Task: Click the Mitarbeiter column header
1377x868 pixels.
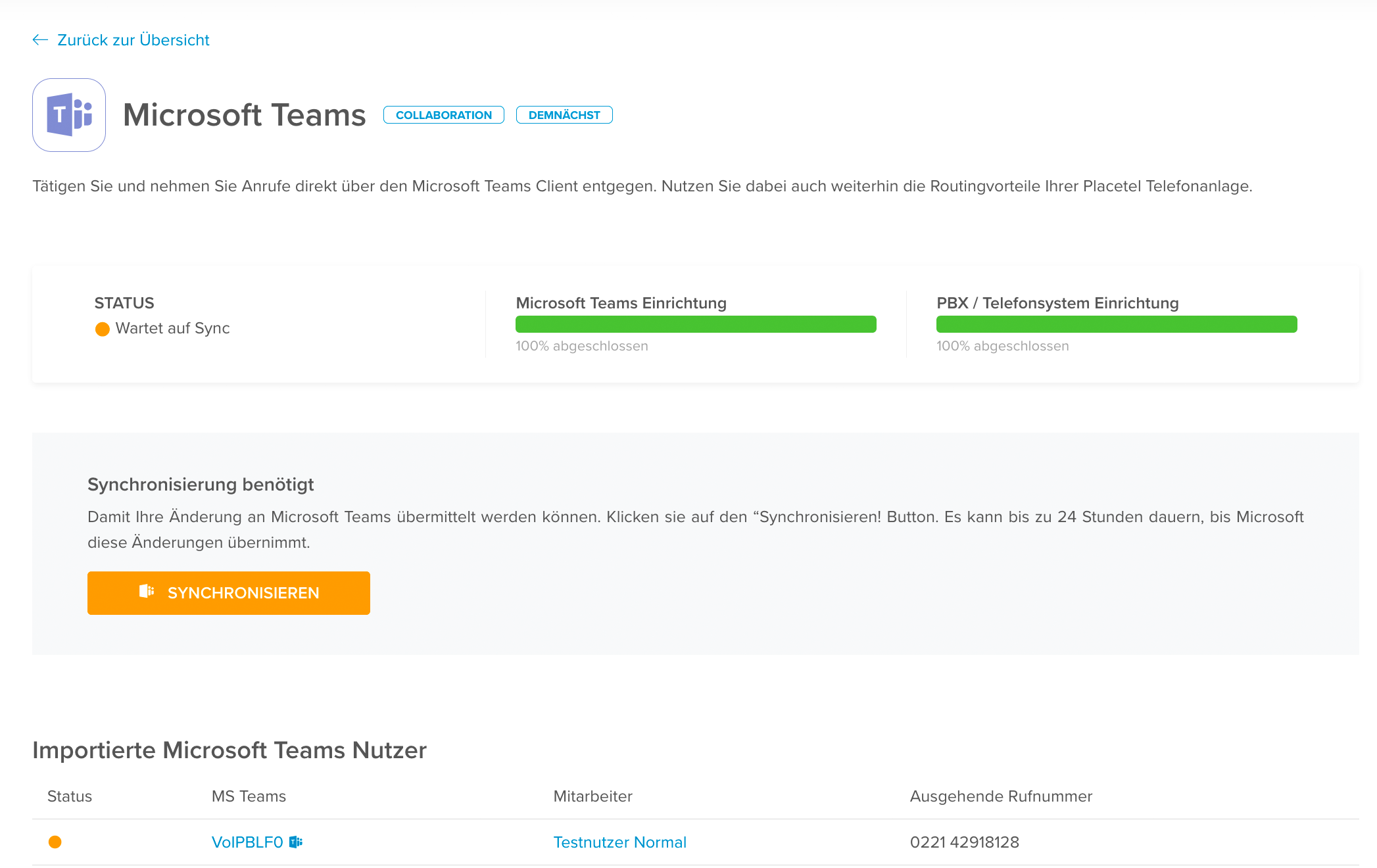Action: pos(592,796)
